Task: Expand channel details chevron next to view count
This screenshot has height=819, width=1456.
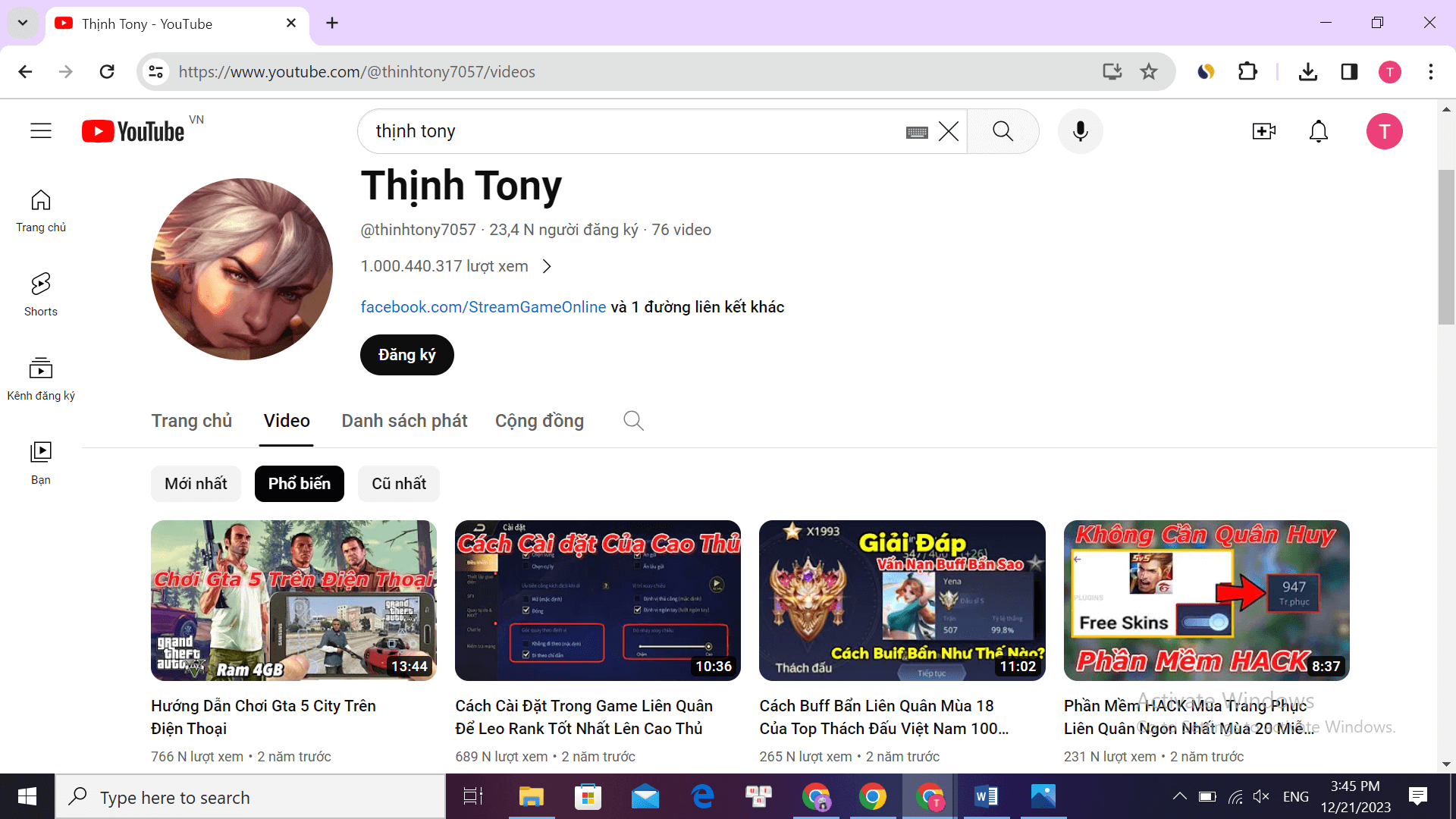Action: (547, 266)
